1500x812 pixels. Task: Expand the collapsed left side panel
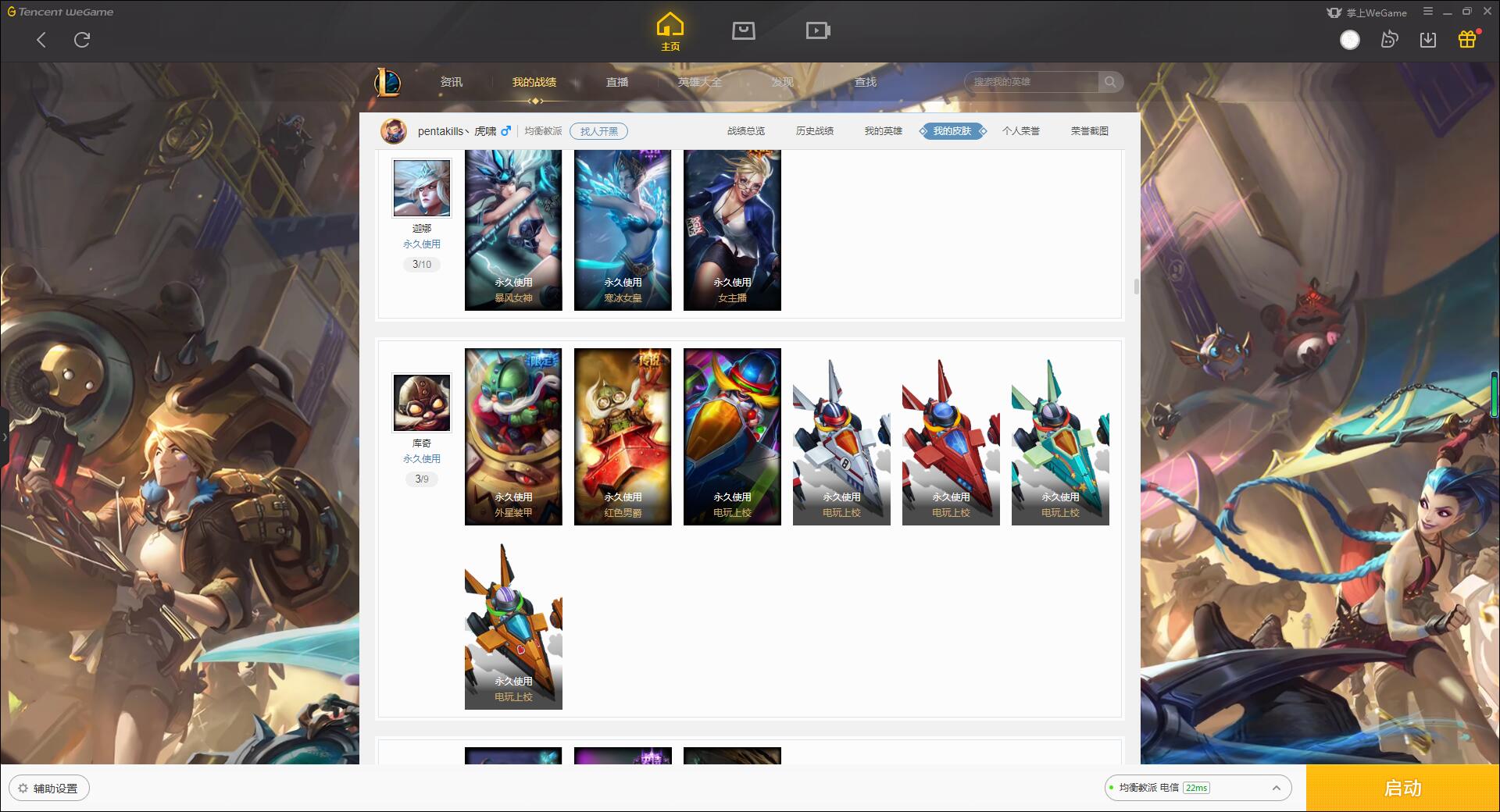coord(4,437)
